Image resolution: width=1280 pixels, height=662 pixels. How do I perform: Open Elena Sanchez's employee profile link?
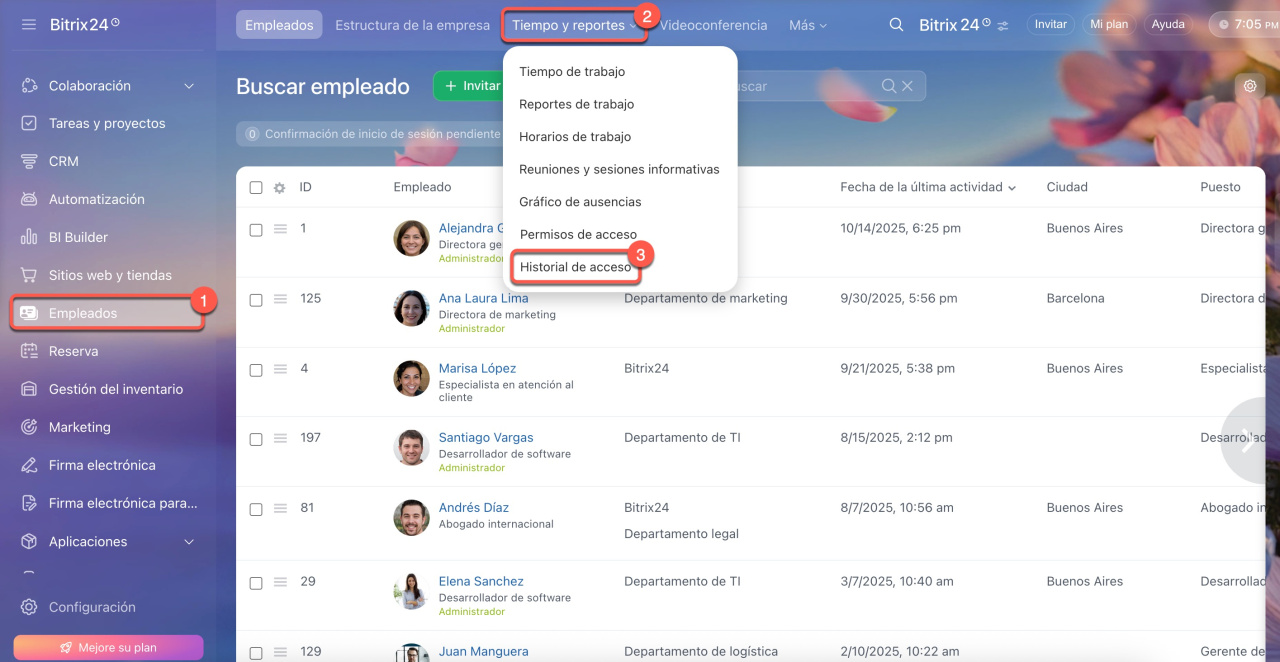[x=481, y=581]
